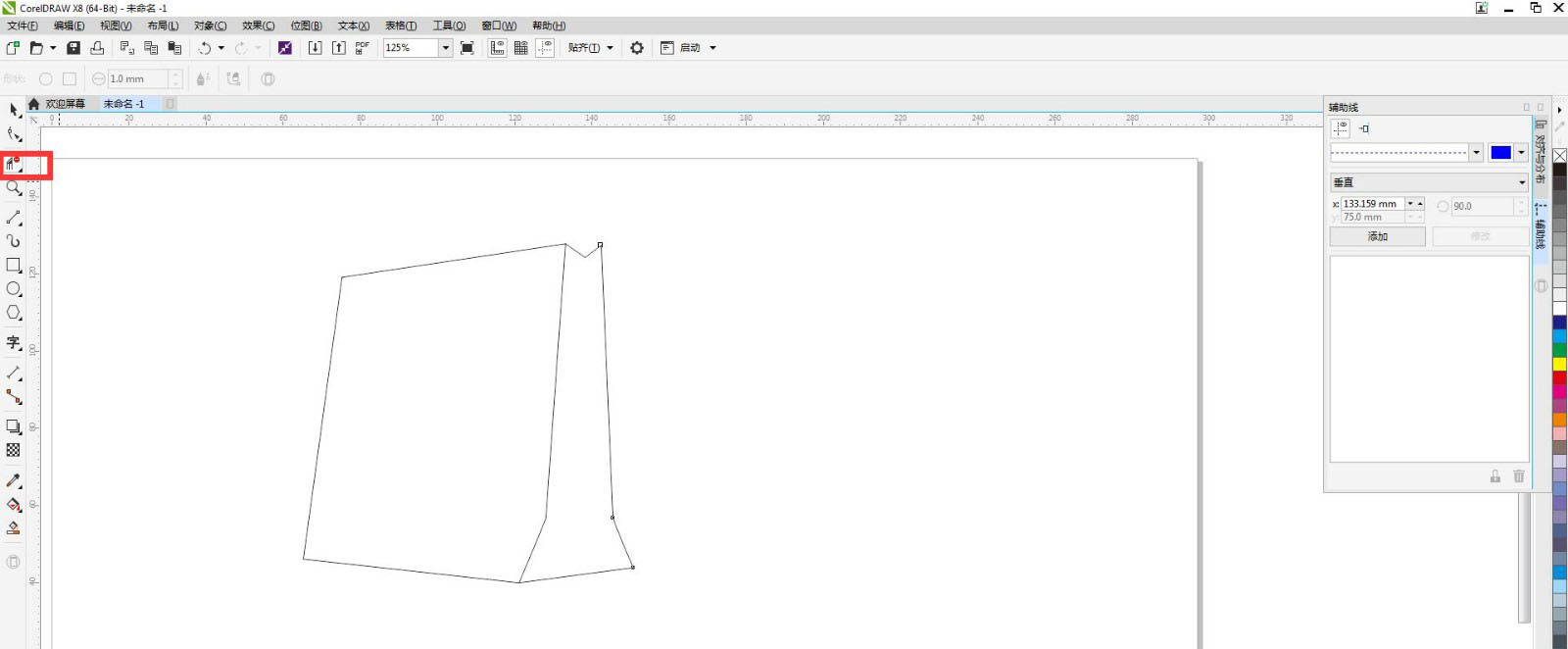The height and width of the screenshot is (649, 1568).
Task: Click the Publish to PDF icon
Action: 362,48
